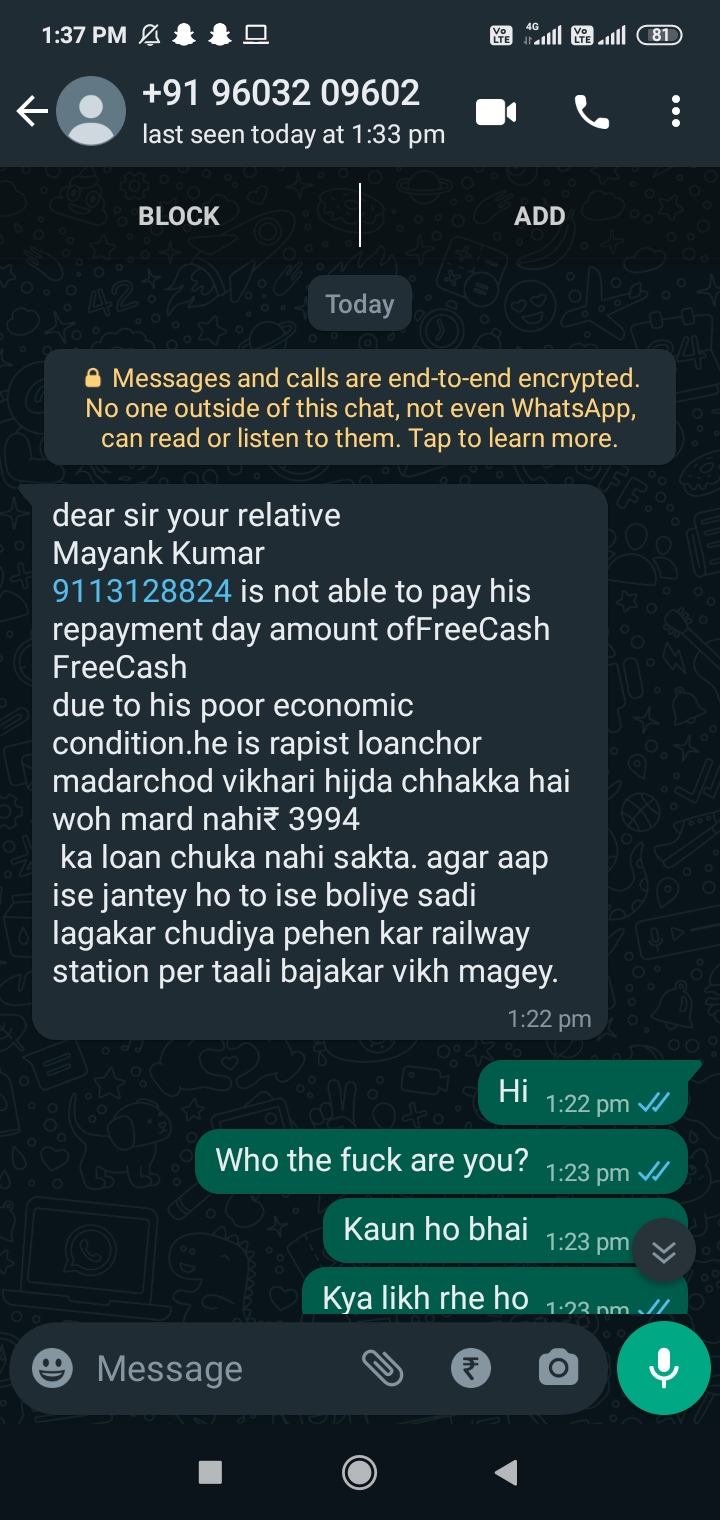Open the contact's profile picture
The width and height of the screenshot is (720, 1520).
[x=91, y=111]
